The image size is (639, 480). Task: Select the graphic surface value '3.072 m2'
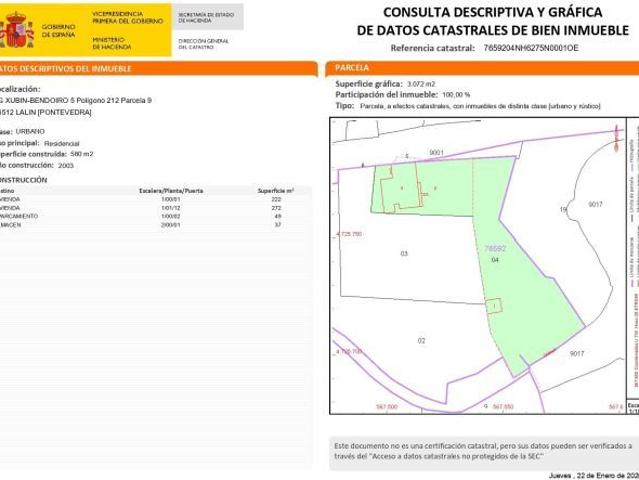421,84
